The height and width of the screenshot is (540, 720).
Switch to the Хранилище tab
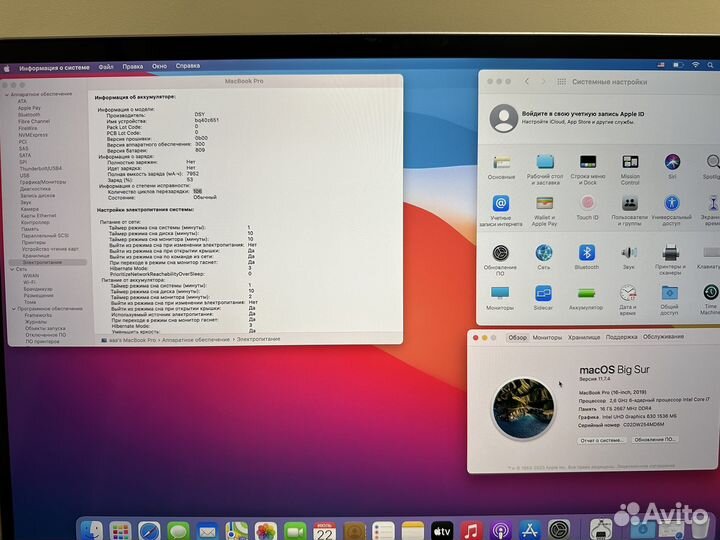click(584, 337)
